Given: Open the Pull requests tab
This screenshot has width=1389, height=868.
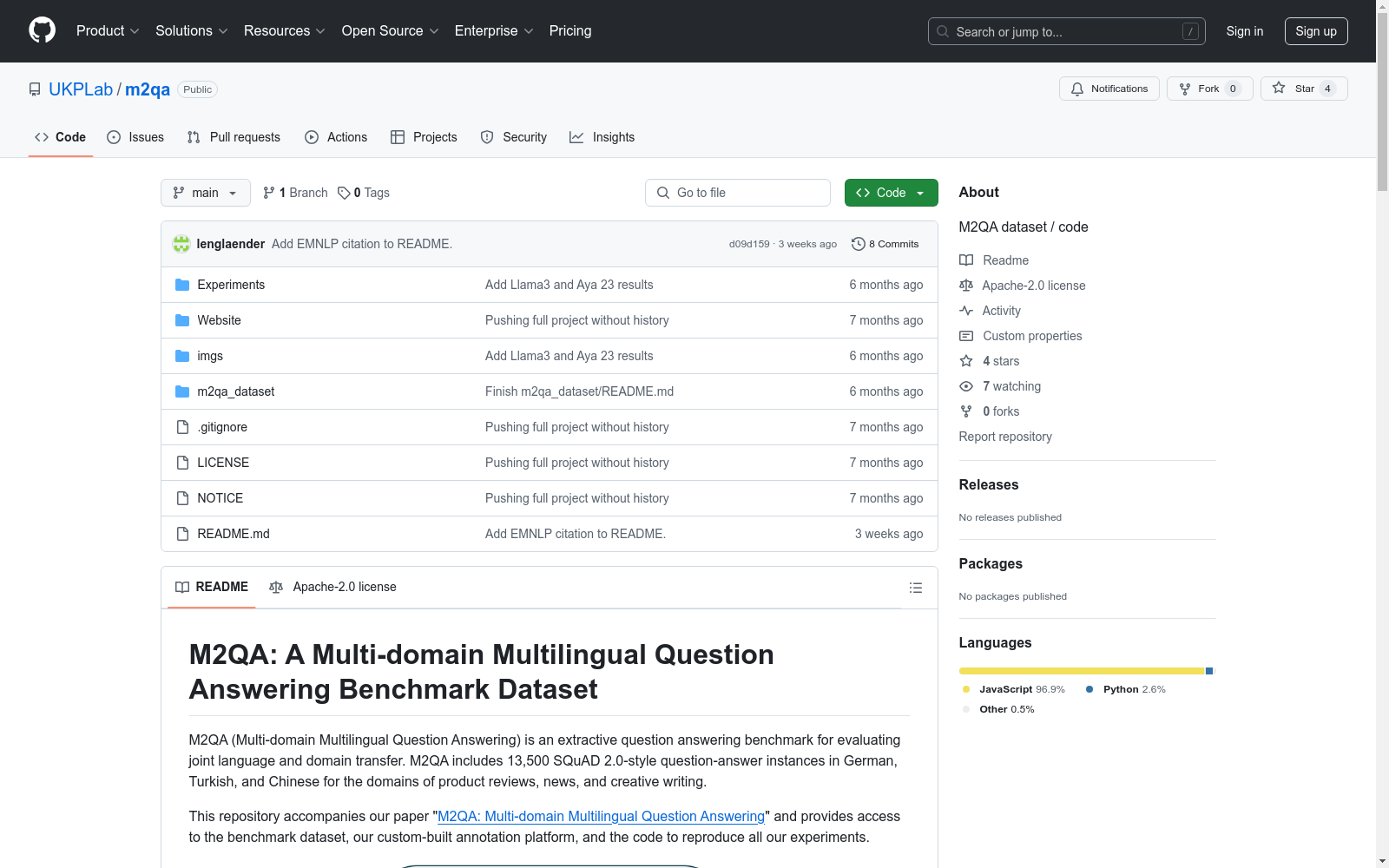Looking at the screenshot, I should (x=234, y=137).
